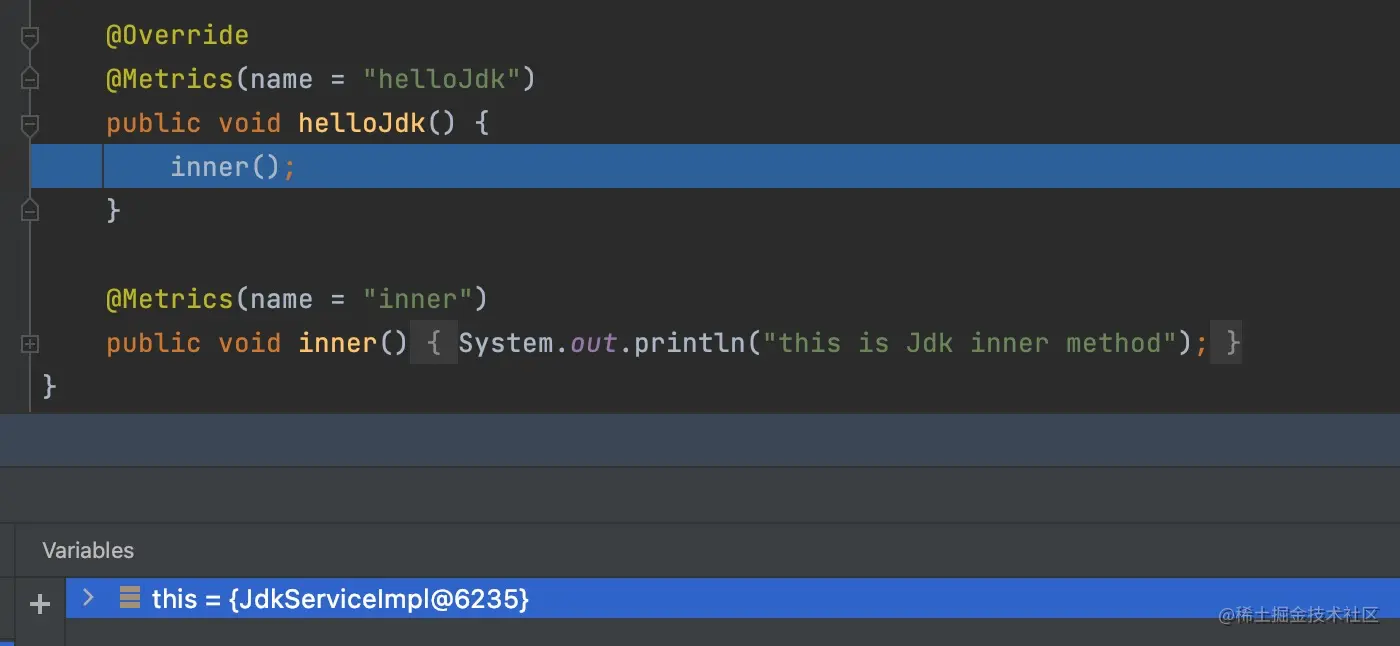Viewport: 1400px width, 646px height.
Task: Collapse helloJdk method using gutter fold icon
Action: coord(30,124)
